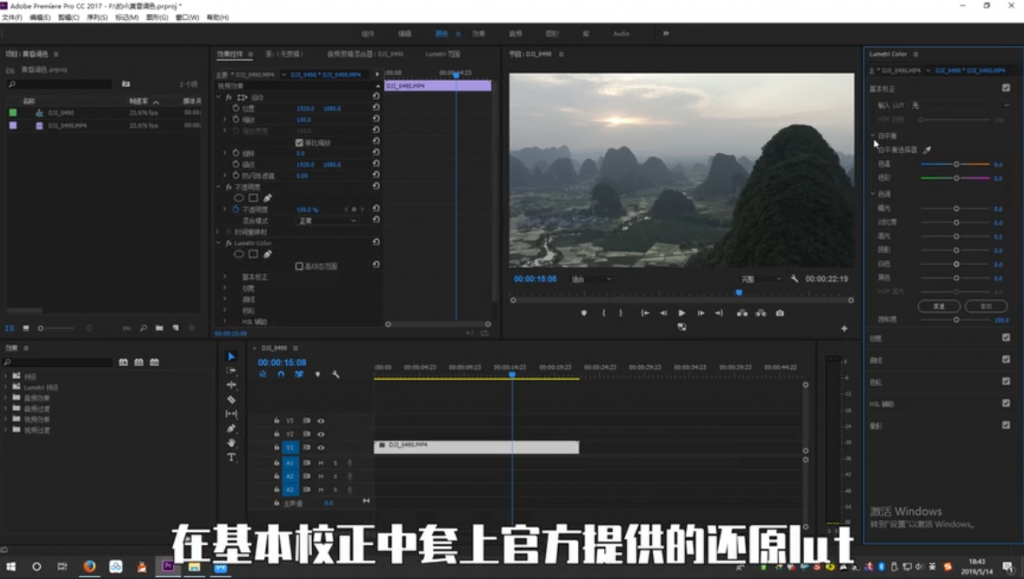Viewport: 1024px width, 579px height.
Task: Hide the V1 track with eye toggle
Action: point(321,448)
